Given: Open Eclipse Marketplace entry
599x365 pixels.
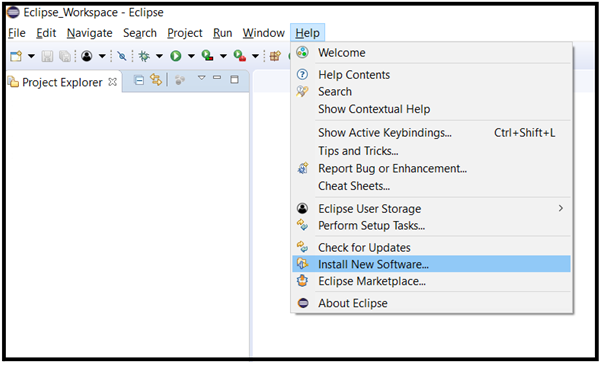Looking at the screenshot, I should pyautogui.click(x=431, y=281).
